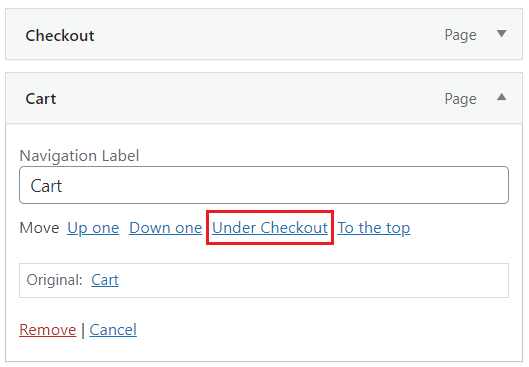Move Cart up one
Image resolution: width=529 pixels, height=367 pixels.
coord(93,228)
